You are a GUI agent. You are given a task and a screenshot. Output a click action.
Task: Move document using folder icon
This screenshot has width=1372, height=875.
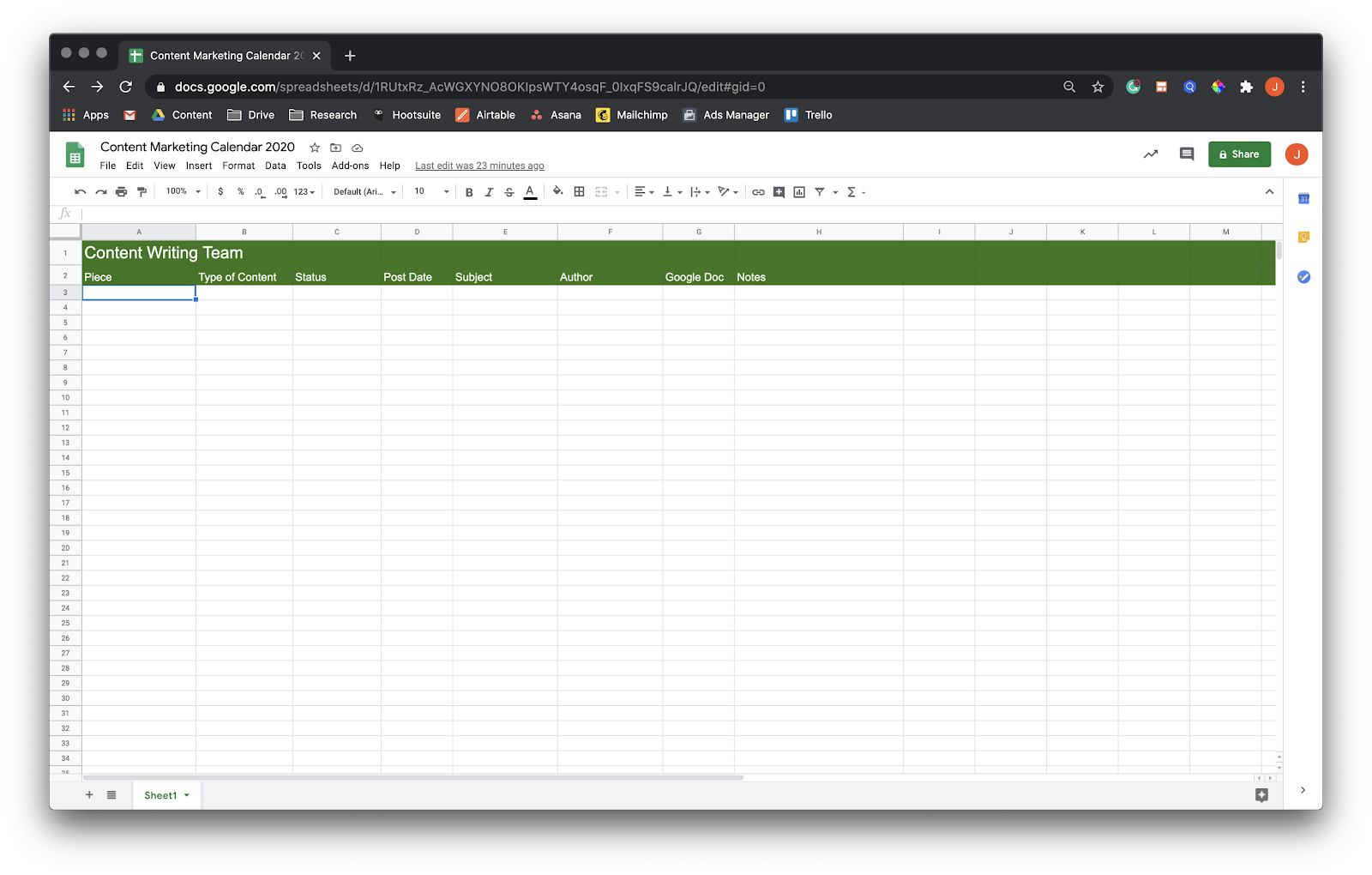336,148
